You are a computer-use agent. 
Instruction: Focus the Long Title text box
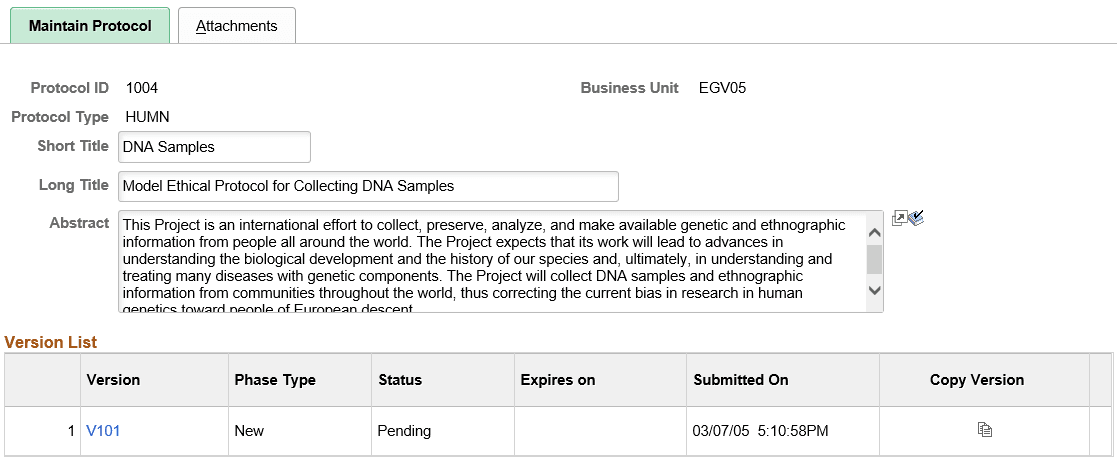(x=368, y=186)
